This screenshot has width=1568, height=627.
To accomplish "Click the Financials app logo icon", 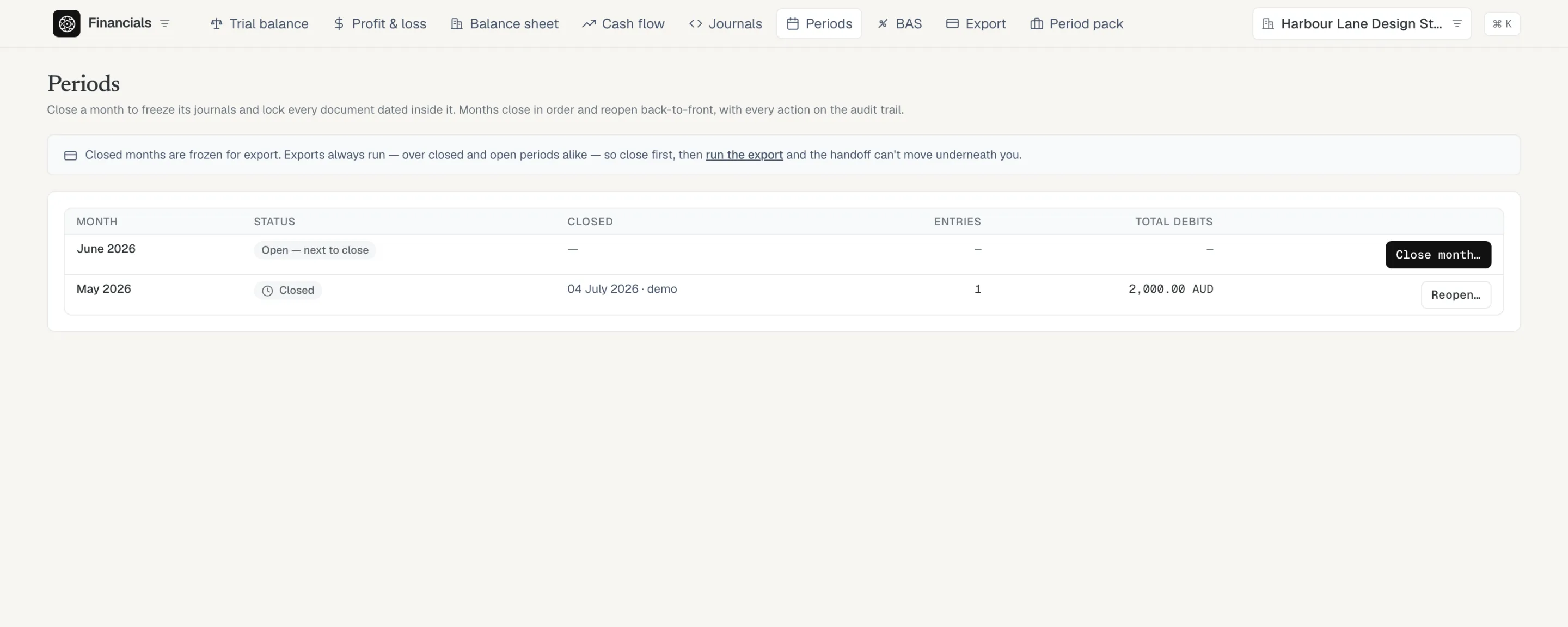I will click(x=66, y=24).
